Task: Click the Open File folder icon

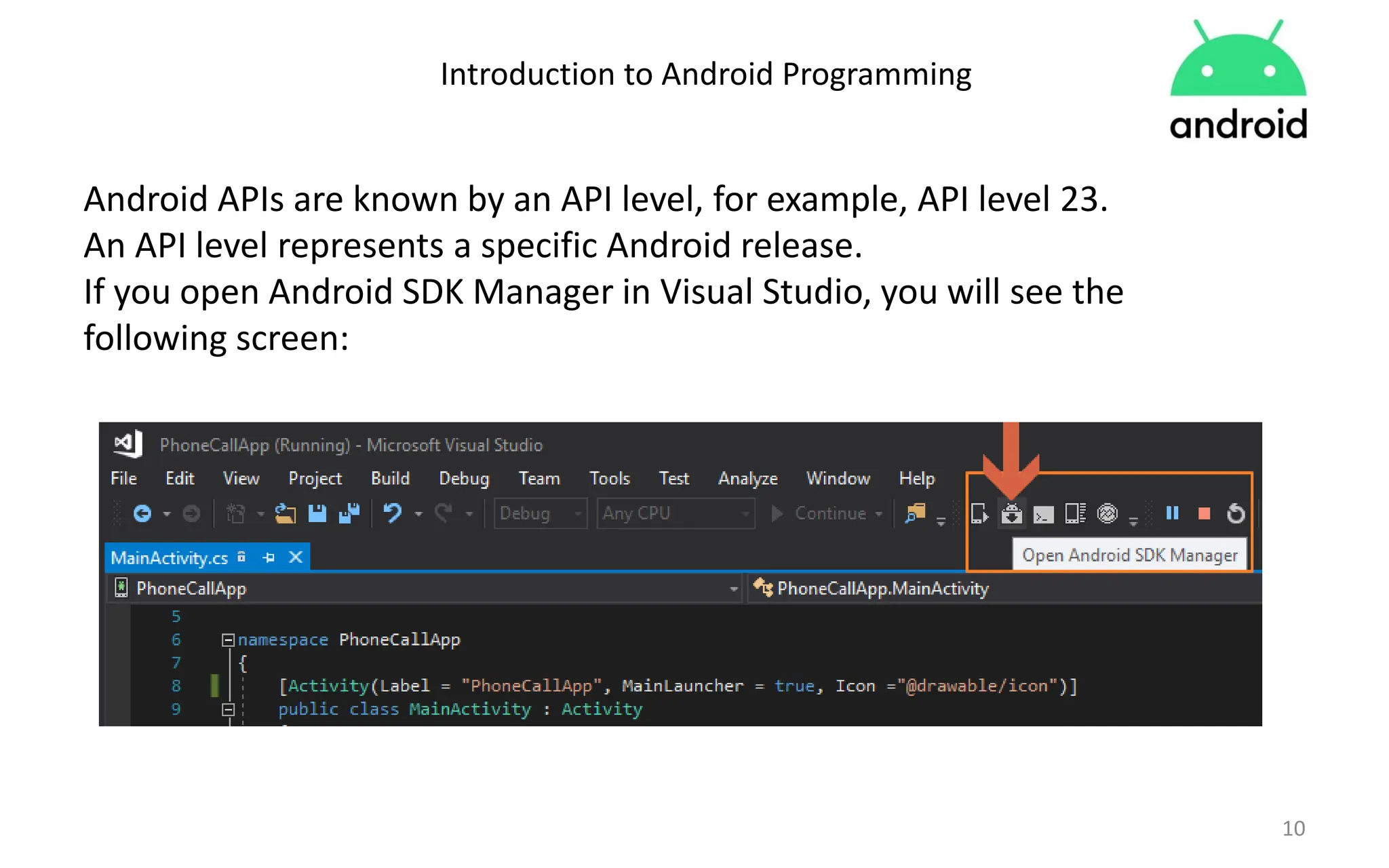Action: coord(286,514)
